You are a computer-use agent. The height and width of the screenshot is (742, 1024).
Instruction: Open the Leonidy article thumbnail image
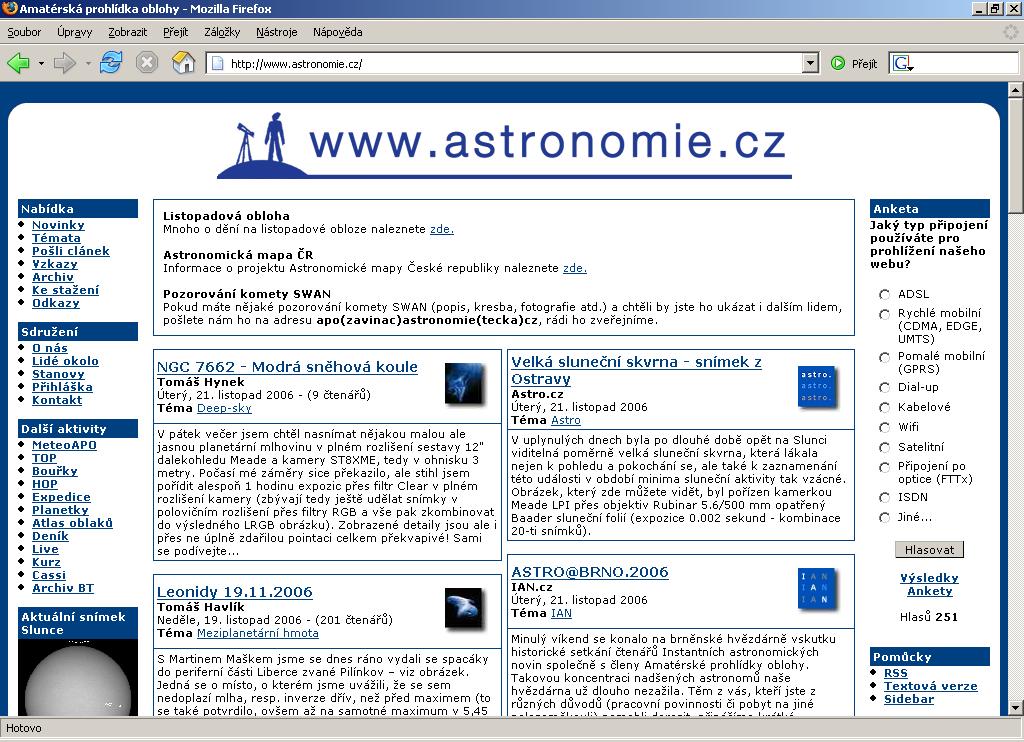point(464,609)
